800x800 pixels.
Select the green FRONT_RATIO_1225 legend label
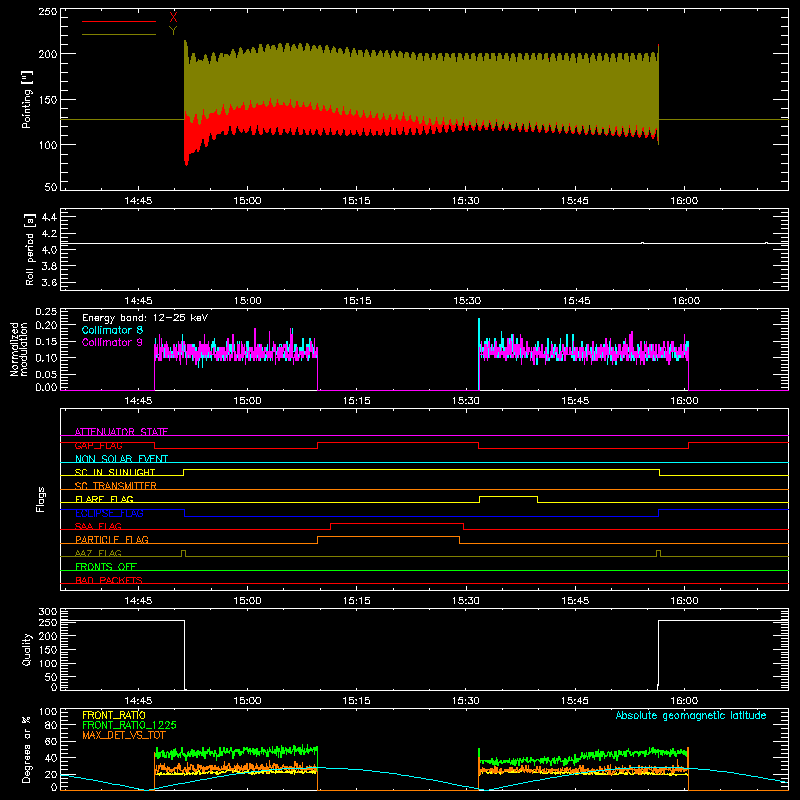tap(129, 725)
